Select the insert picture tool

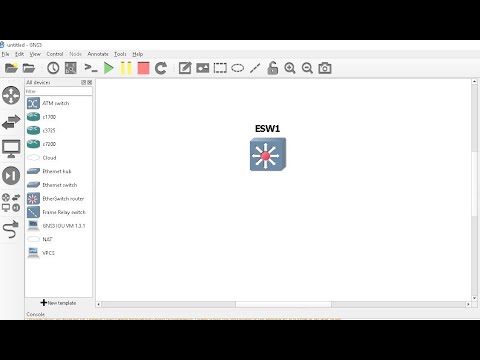point(202,68)
